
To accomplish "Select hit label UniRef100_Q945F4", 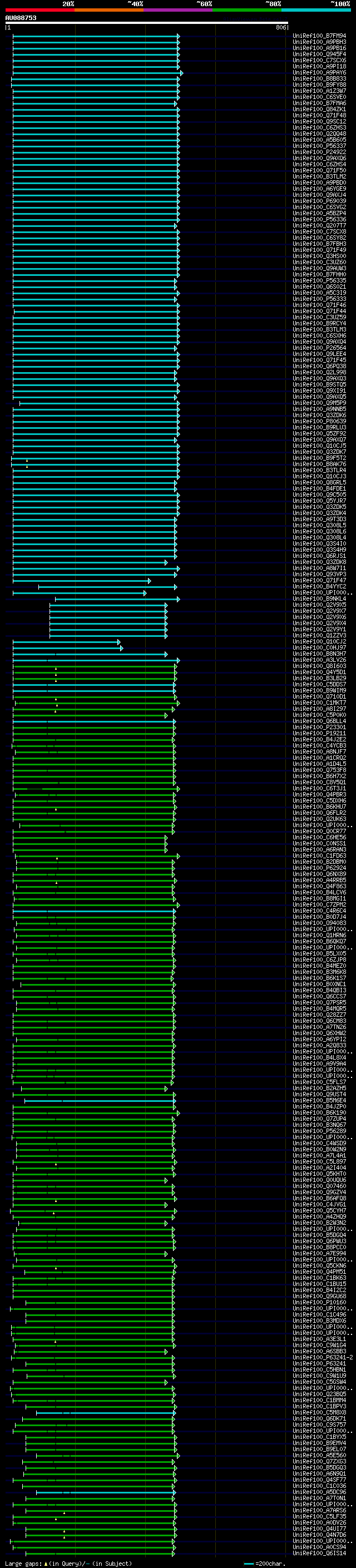I will click(x=319, y=54).
